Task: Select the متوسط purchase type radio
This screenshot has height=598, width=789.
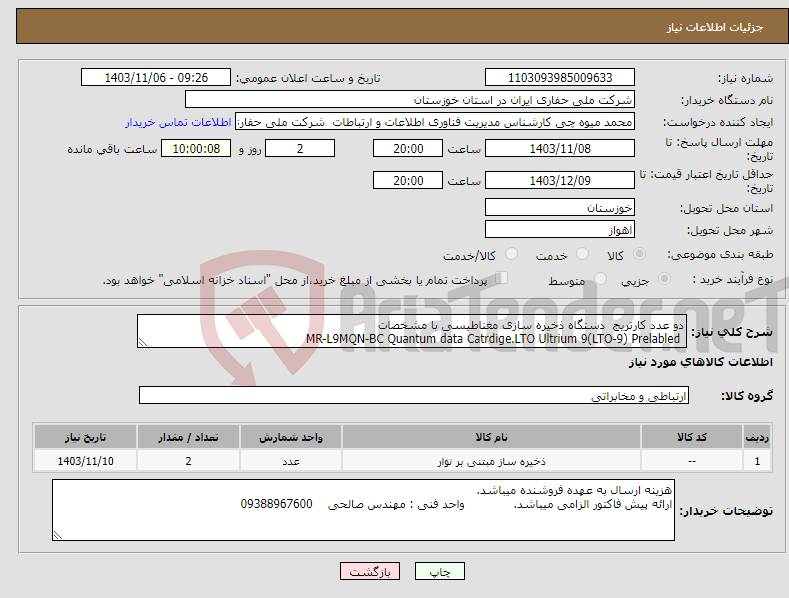Action: pos(600,278)
